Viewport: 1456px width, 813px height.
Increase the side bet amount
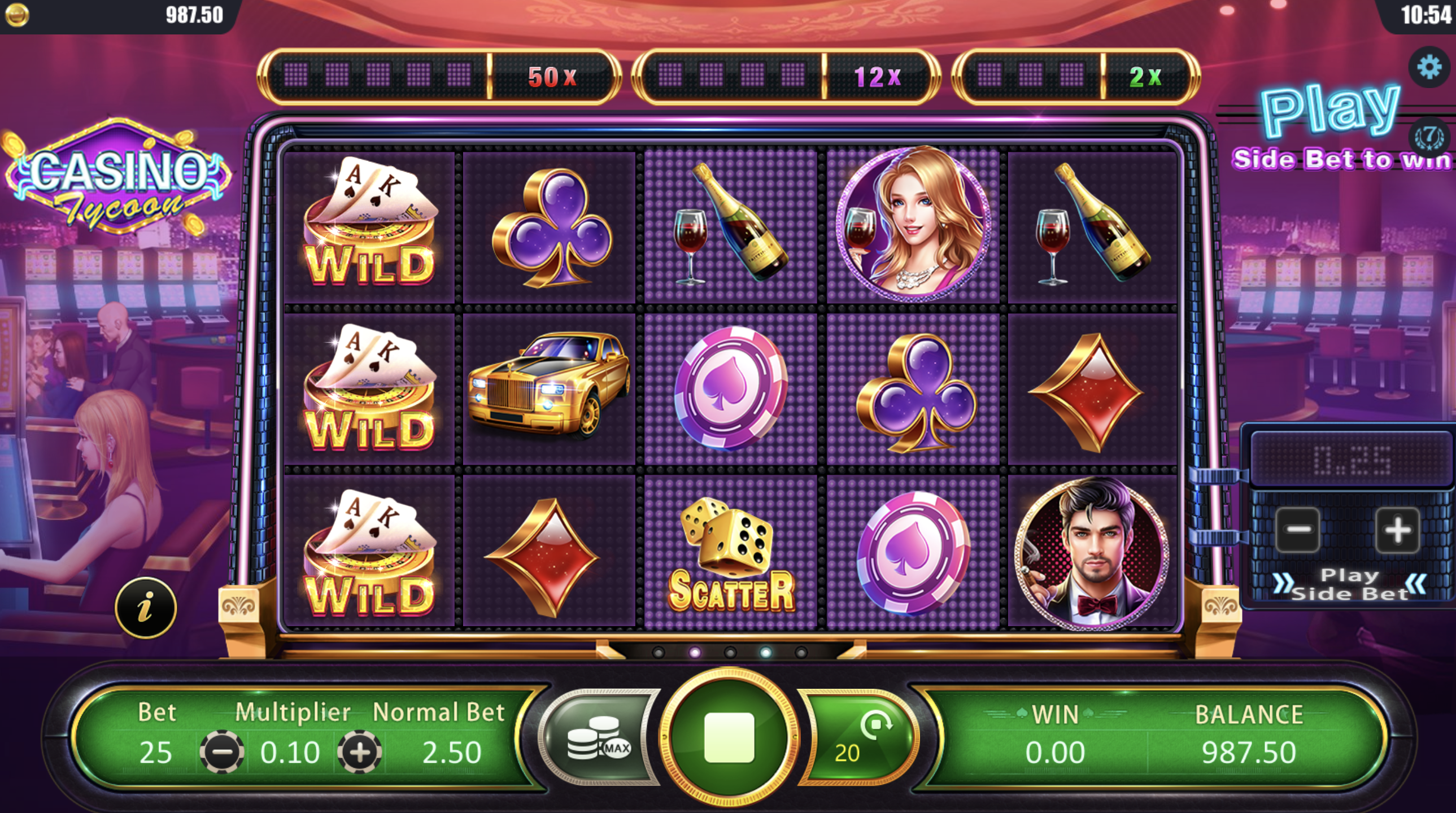pyautogui.click(x=1397, y=530)
